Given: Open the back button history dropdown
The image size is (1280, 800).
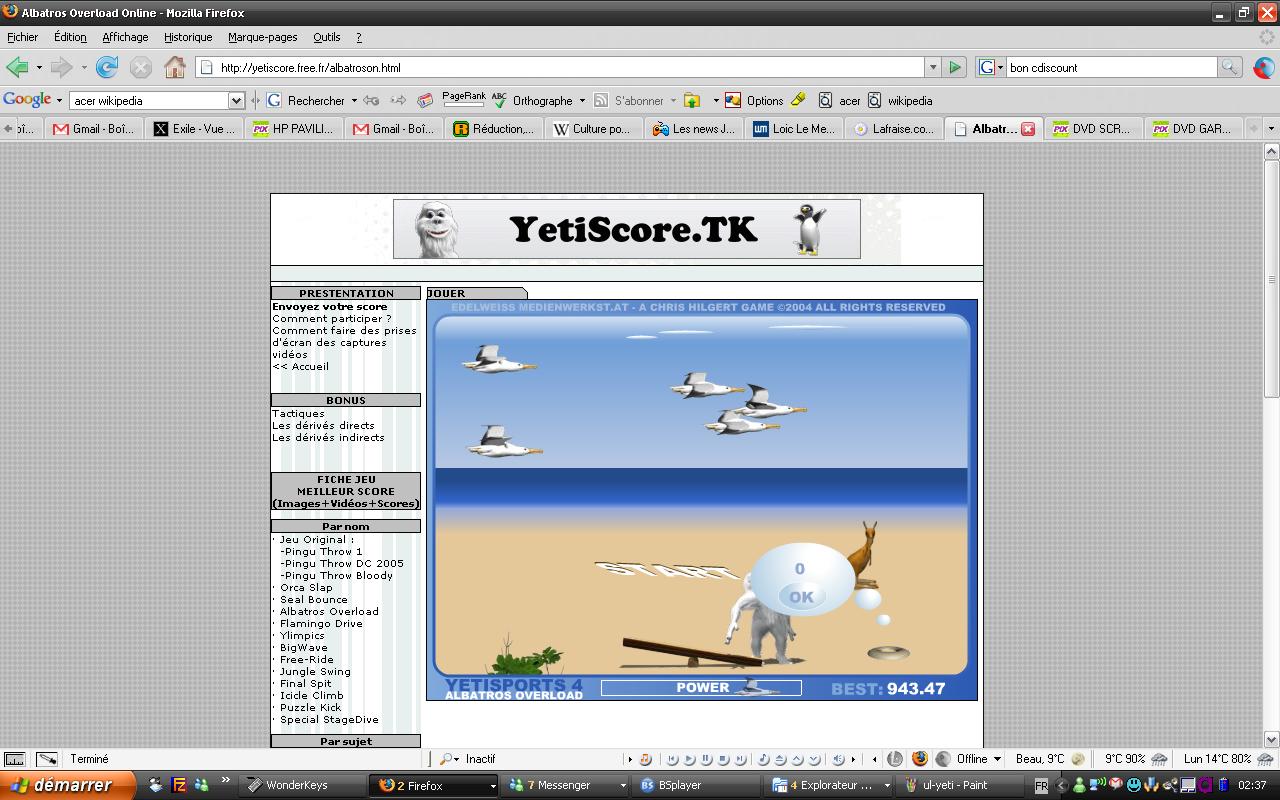Looking at the screenshot, I should click(39, 67).
